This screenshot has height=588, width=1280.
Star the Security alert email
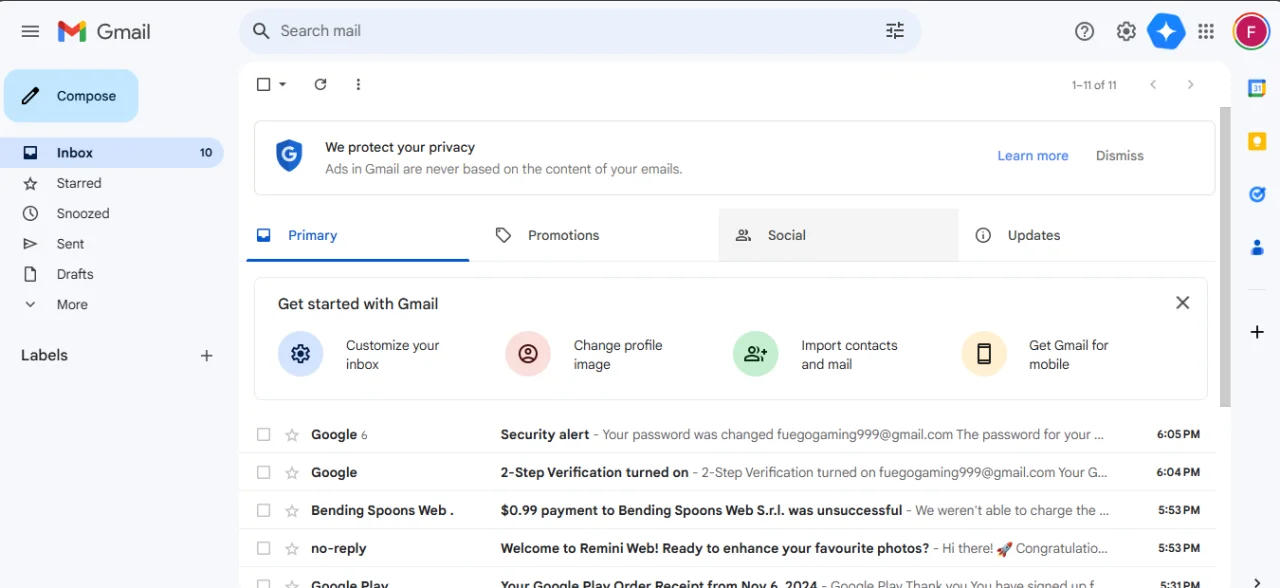pos(292,434)
